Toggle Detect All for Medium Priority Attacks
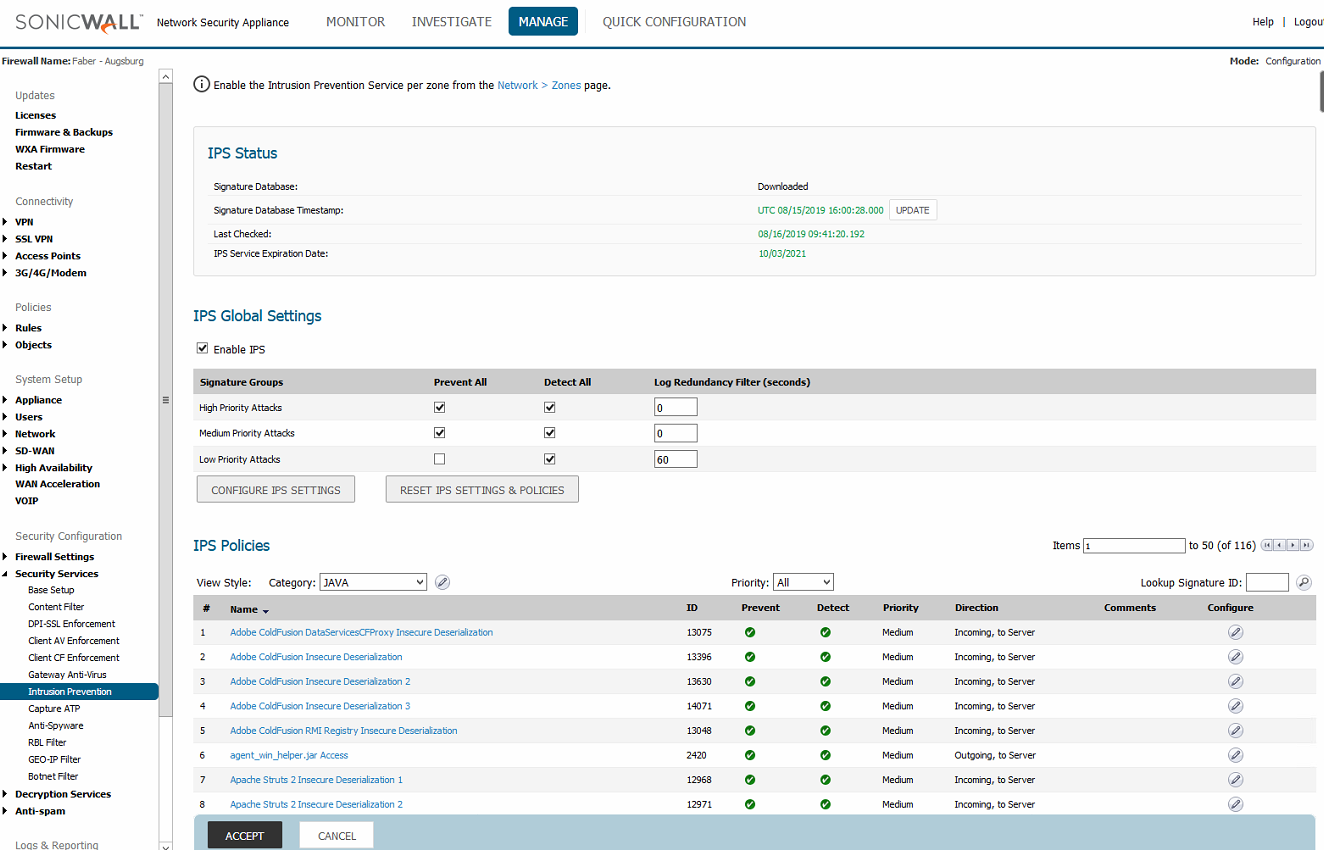1324x850 pixels. (549, 433)
